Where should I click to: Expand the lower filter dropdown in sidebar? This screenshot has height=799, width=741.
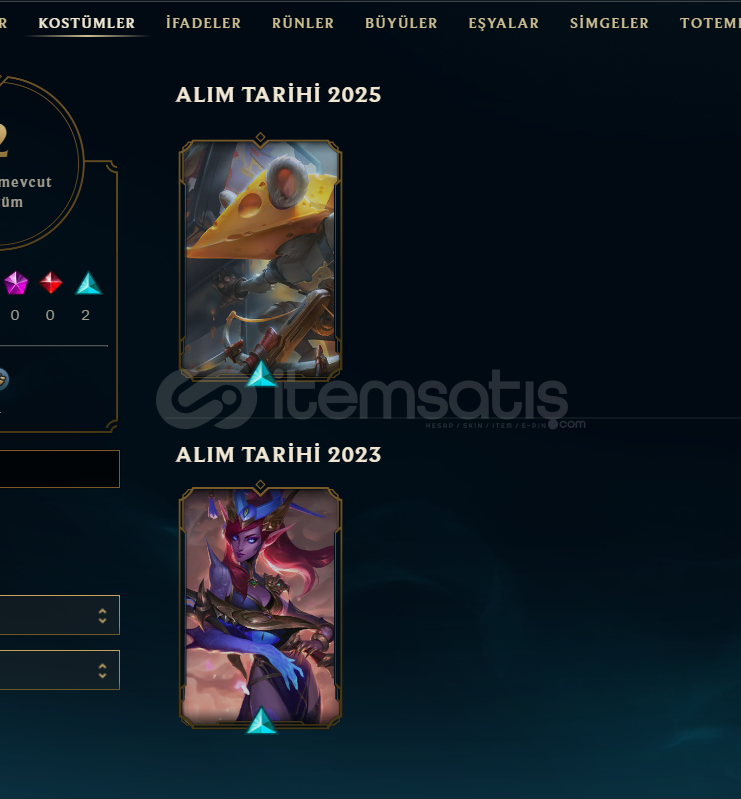click(60, 670)
